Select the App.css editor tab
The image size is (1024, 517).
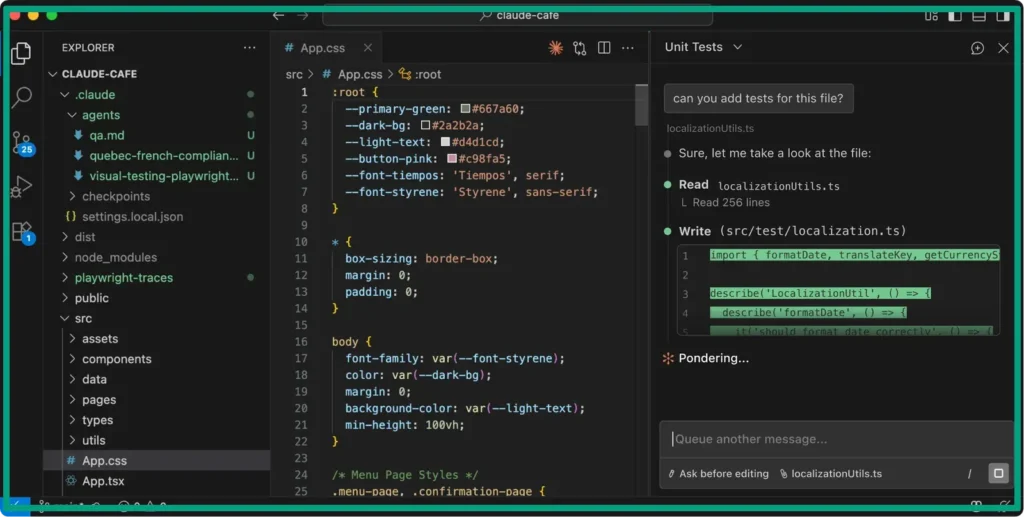327,48
